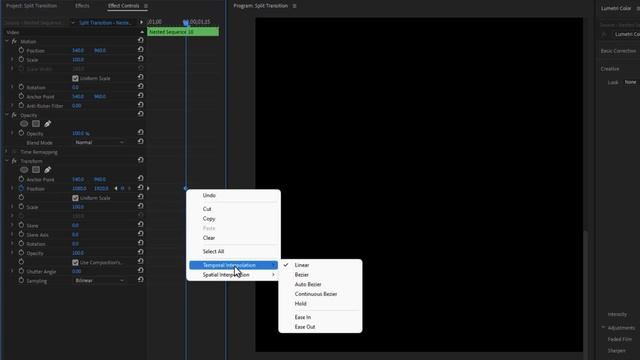Open the Effect Controls panel menu
Image resolution: width=640 pixels, height=360 pixels.
click(146, 6)
